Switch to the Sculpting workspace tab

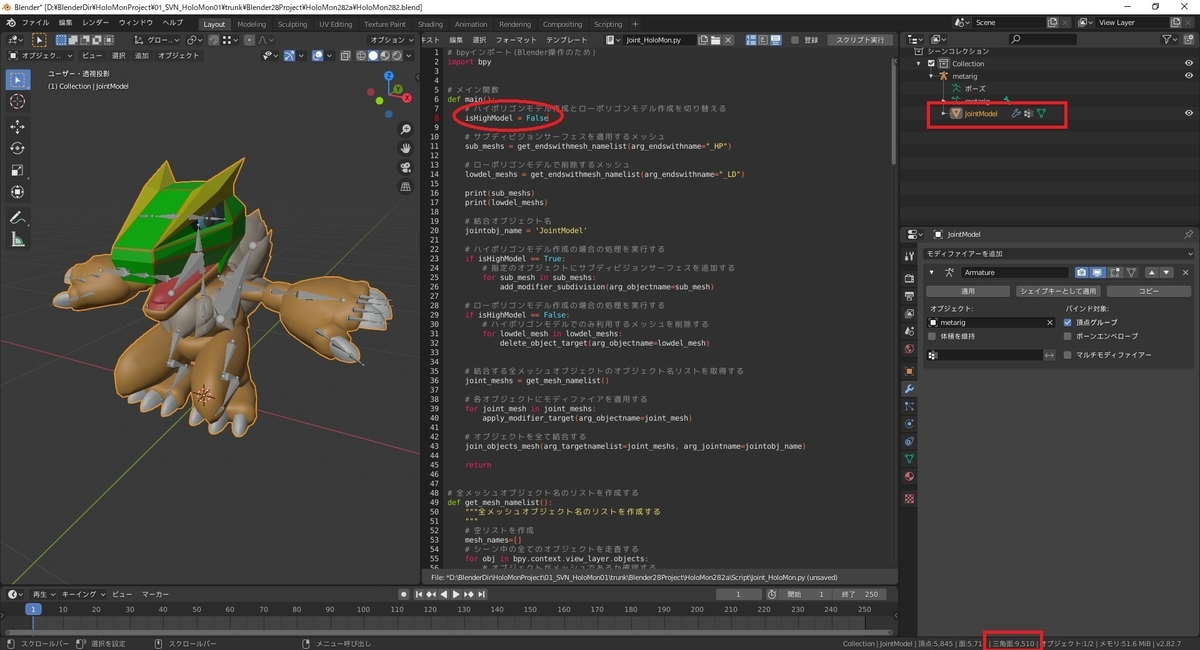point(293,24)
